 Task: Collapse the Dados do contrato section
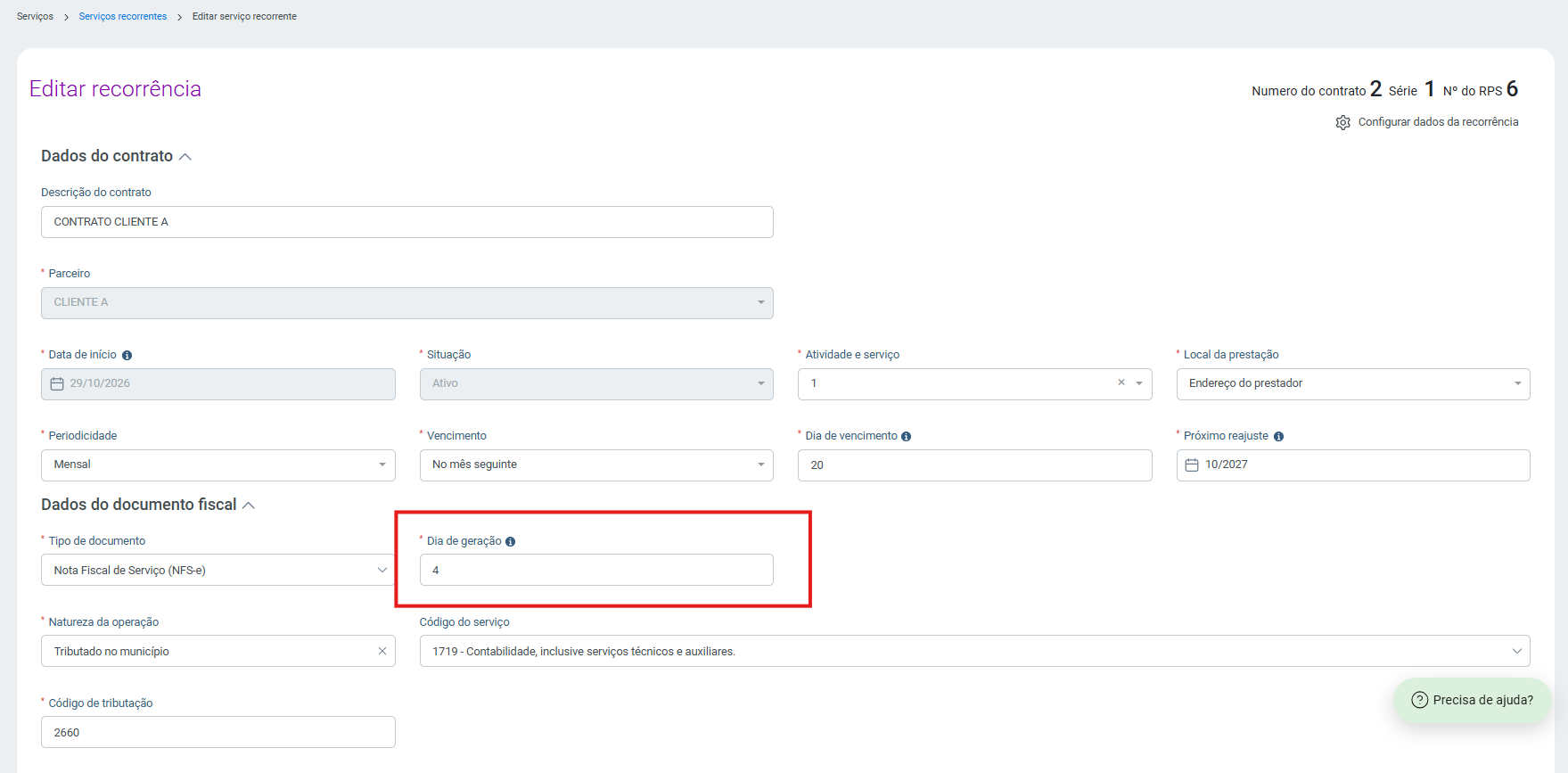click(185, 157)
